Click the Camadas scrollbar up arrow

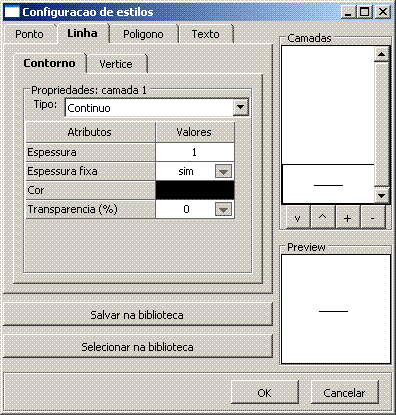[x=382, y=54]
